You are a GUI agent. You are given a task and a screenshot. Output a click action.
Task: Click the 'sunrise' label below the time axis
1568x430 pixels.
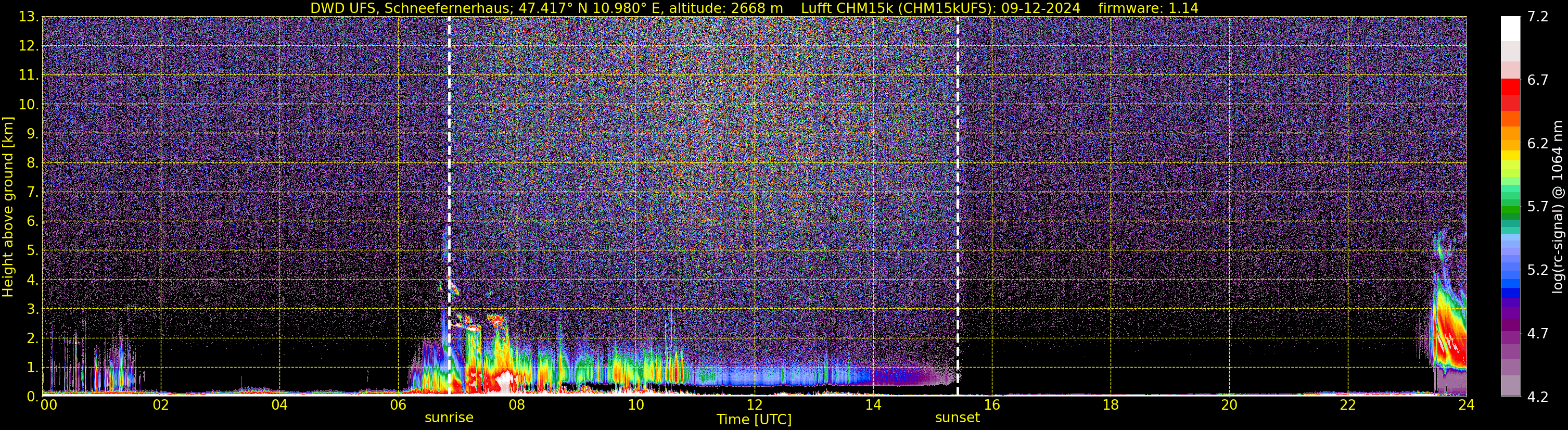click(x=449, y=418)
